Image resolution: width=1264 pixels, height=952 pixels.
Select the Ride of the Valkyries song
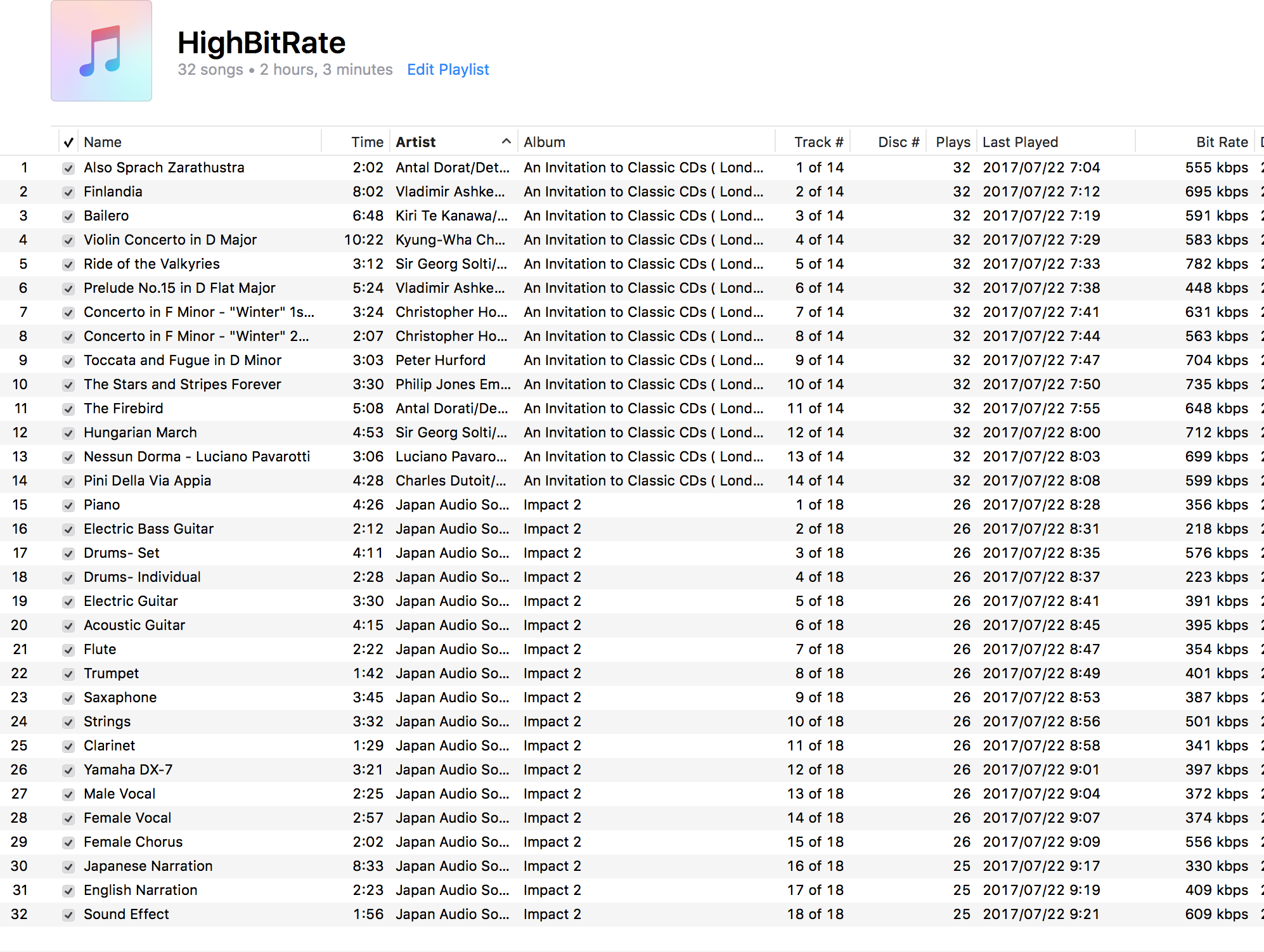point(152,264)
